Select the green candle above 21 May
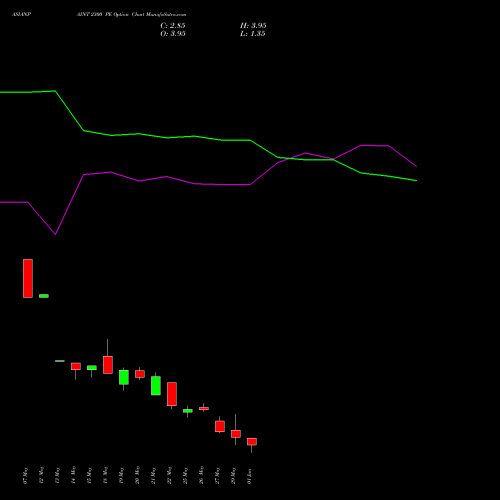This screenshot has height=500, width=500. coord(156,386)
